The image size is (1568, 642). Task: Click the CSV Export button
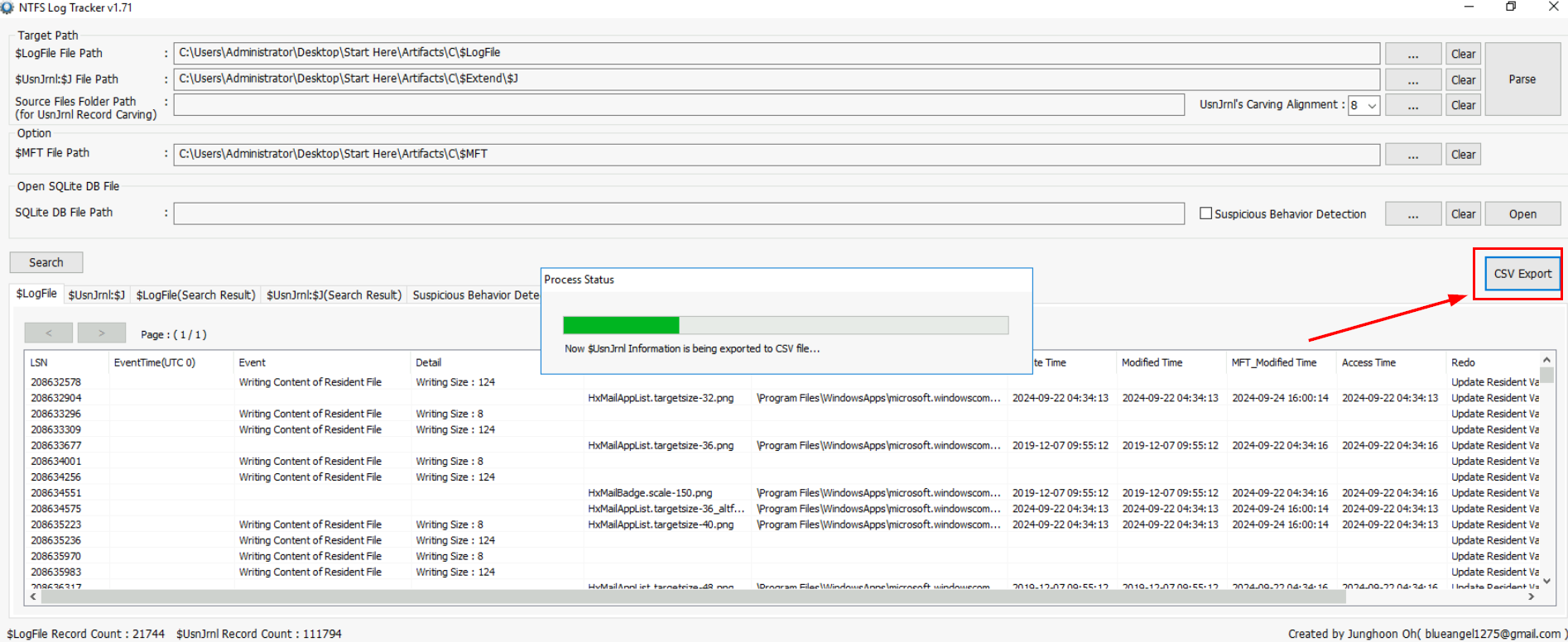(1522, 274)
